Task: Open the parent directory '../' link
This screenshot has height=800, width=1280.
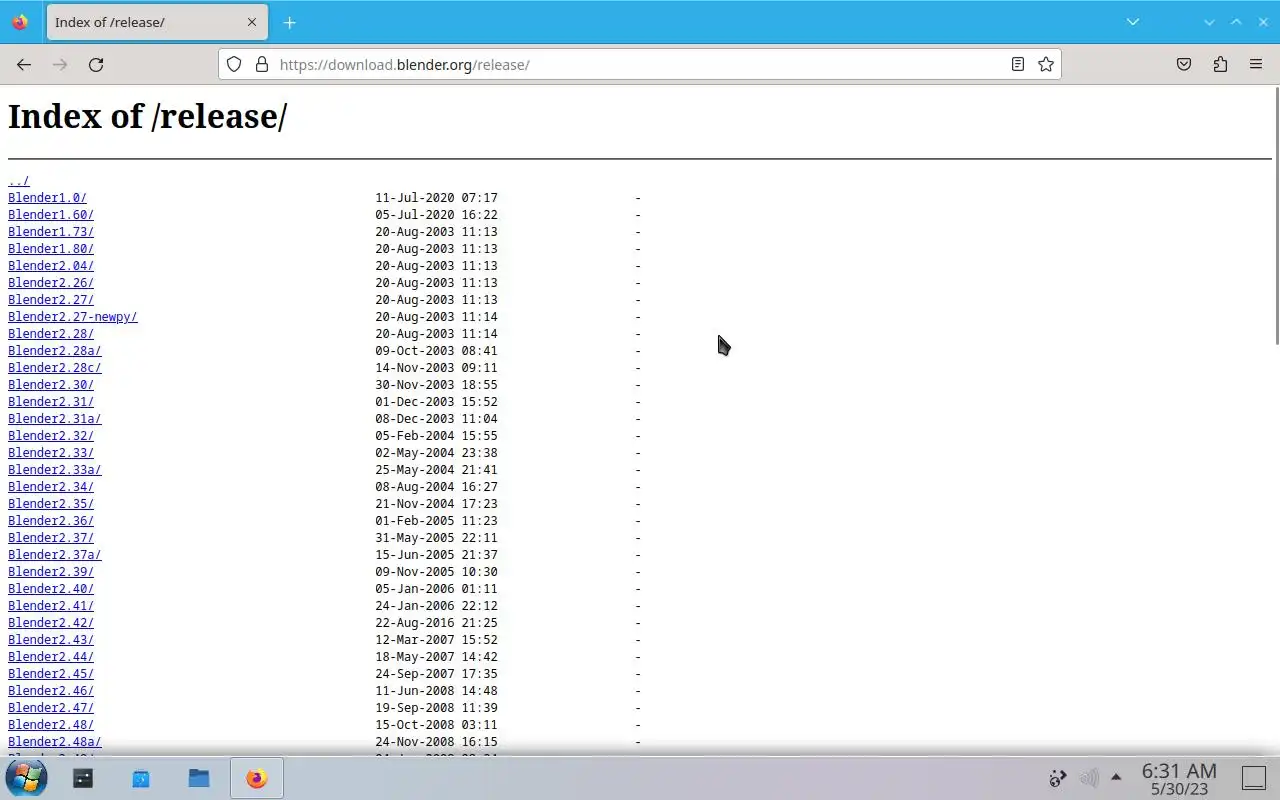Action: click(x=19, y=181)
